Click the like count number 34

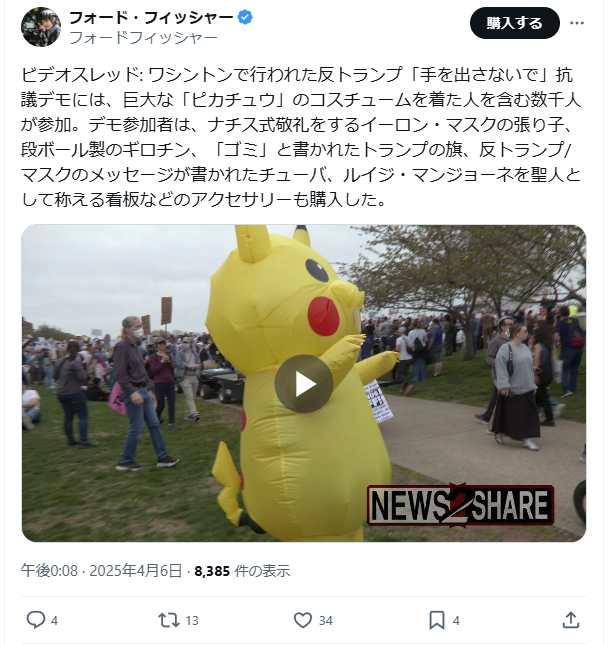click(x=326, y=620)
